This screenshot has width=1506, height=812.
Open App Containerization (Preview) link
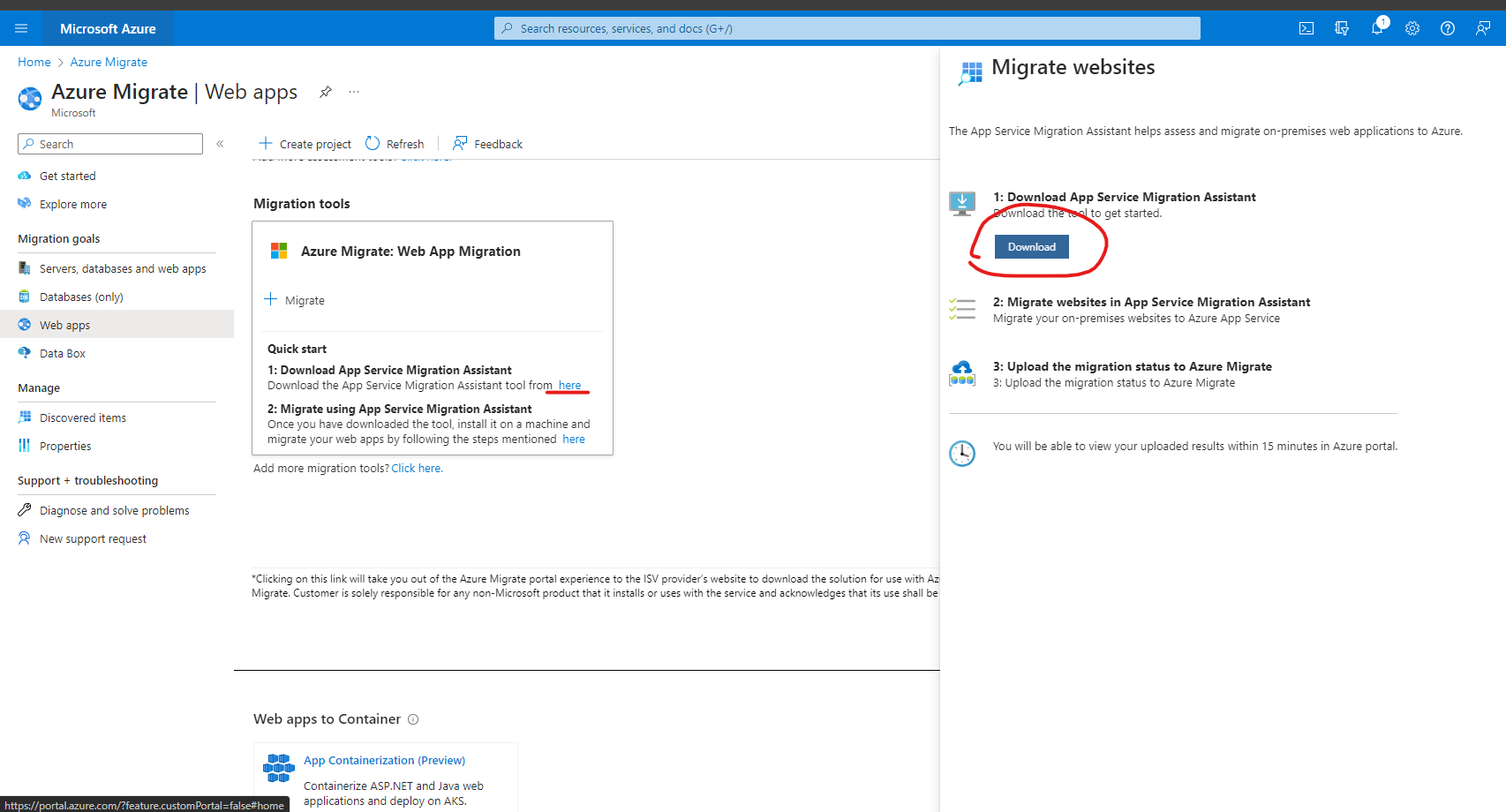(384, 761)
